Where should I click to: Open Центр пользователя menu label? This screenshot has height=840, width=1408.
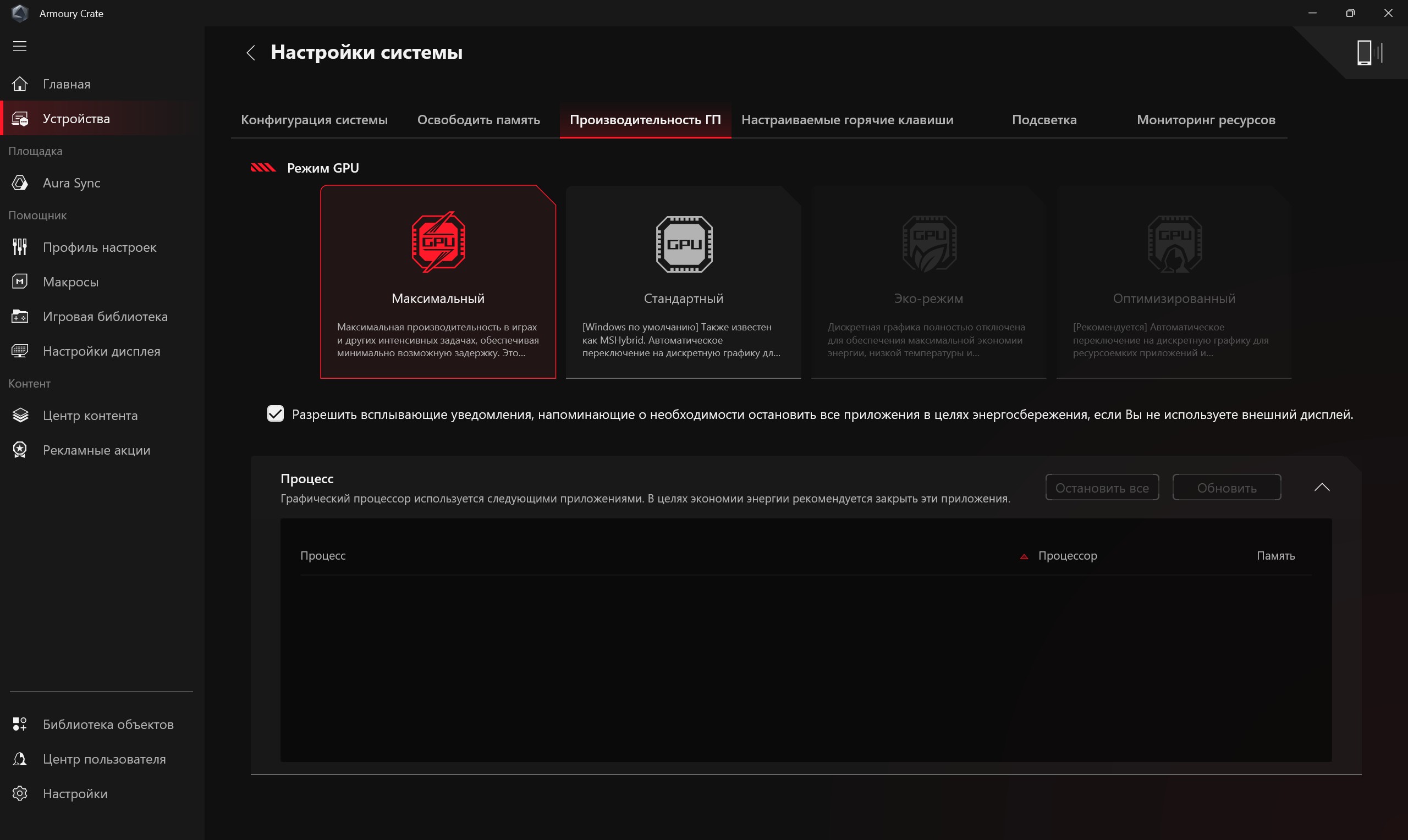point(104,759)
